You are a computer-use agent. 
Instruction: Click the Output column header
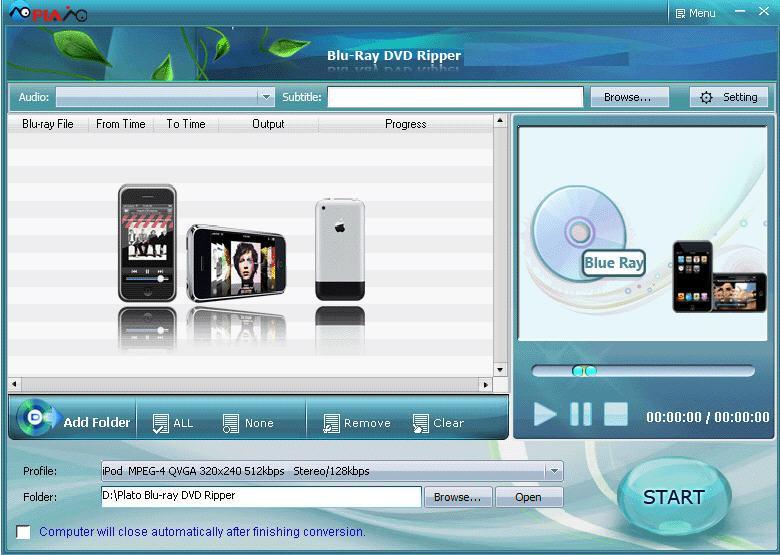point(268,124)
